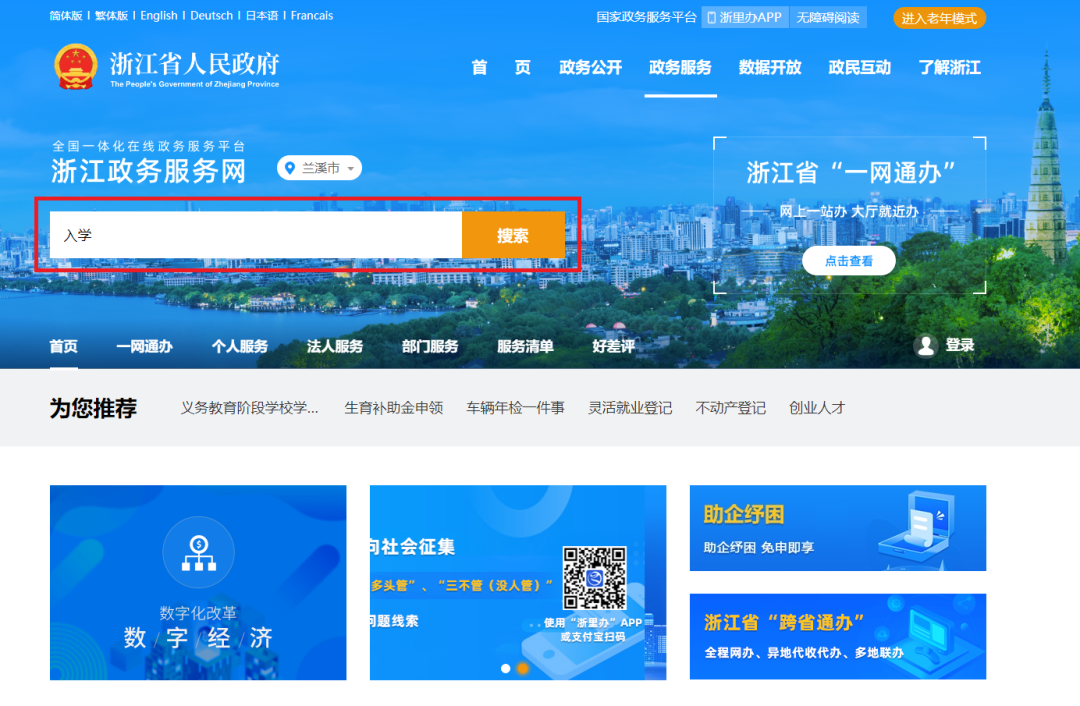Open 生育补助金申领 recommendation
Viewport: 1080px width, 706px height.
(x=393, y=408)
